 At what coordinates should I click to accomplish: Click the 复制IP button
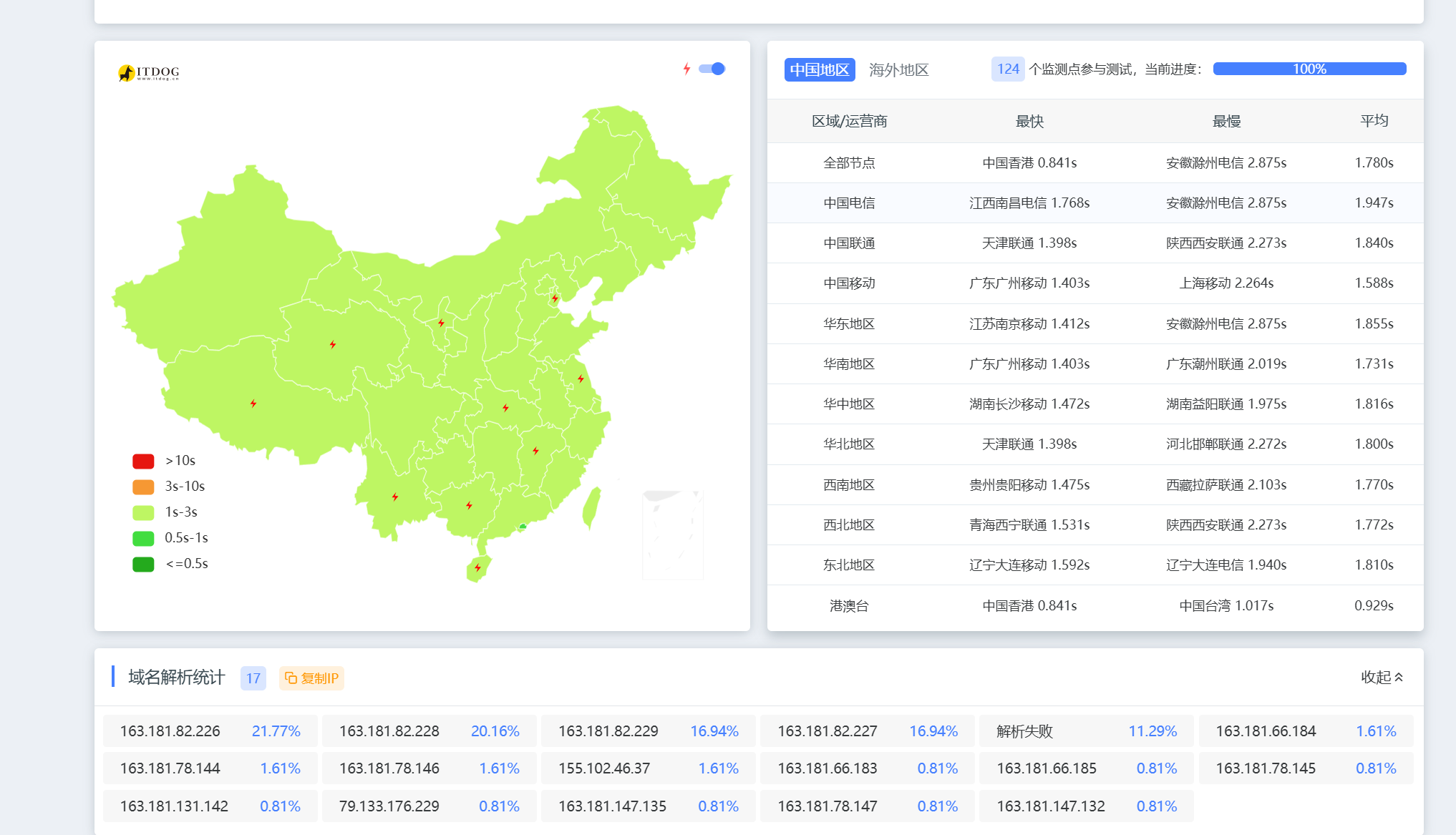click(x=311, y=678)
